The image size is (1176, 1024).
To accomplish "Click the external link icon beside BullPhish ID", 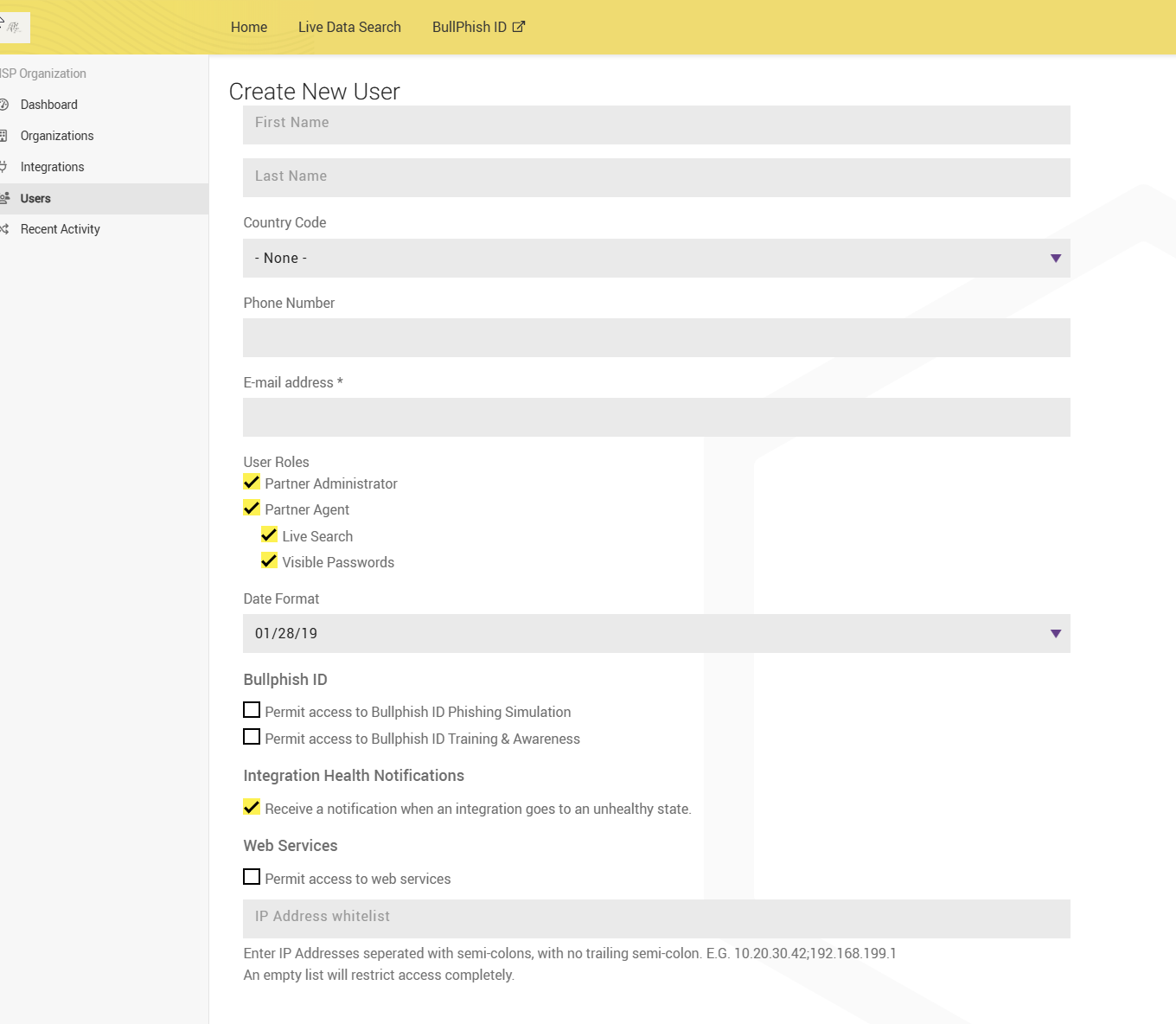I will (519, 27).
